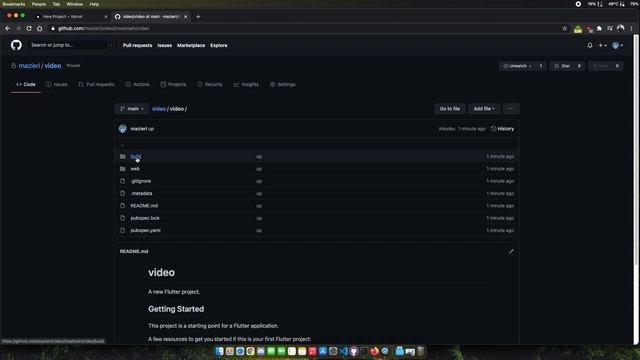Star the repository
640x360 pixels.
pyautogui.click(x=562, y=66)
